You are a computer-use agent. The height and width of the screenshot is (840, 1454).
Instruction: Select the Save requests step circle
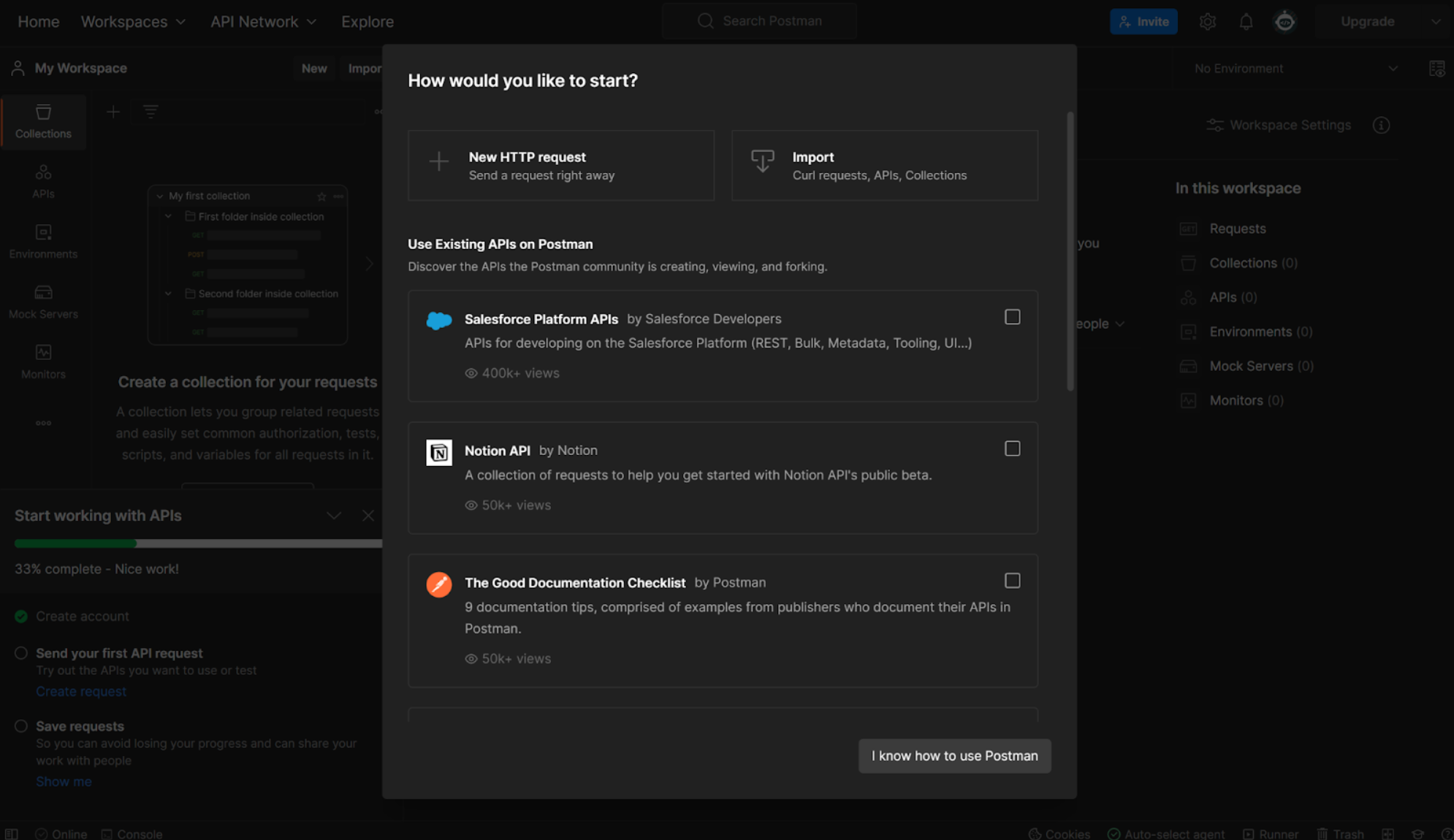[x=21, y=726]
